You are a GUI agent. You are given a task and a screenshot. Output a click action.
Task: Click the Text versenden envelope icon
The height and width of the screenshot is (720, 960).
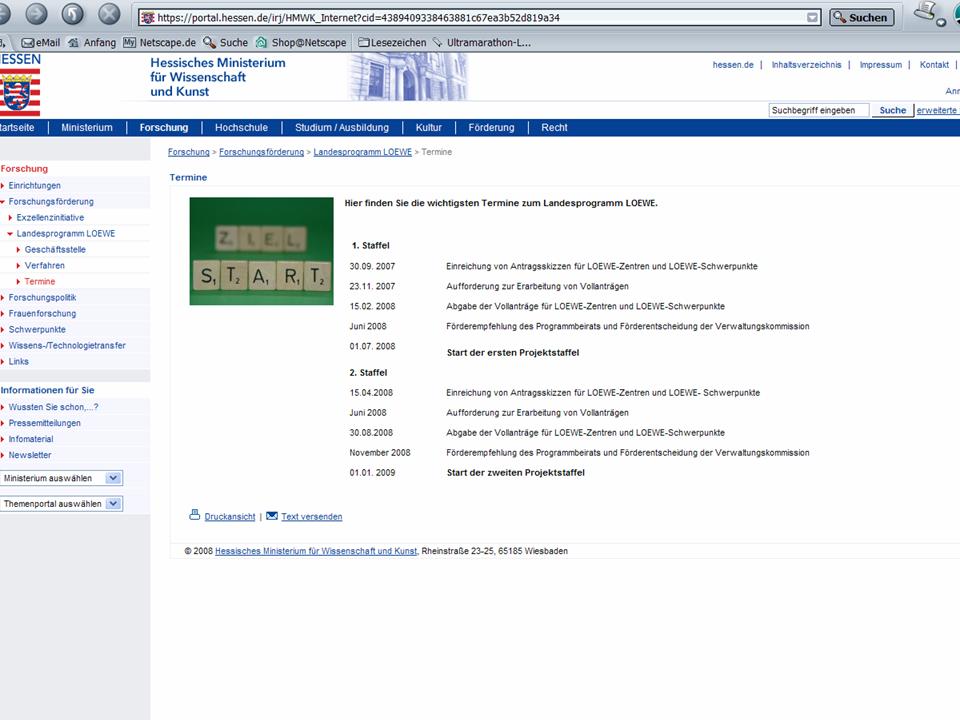click(272, 516)
